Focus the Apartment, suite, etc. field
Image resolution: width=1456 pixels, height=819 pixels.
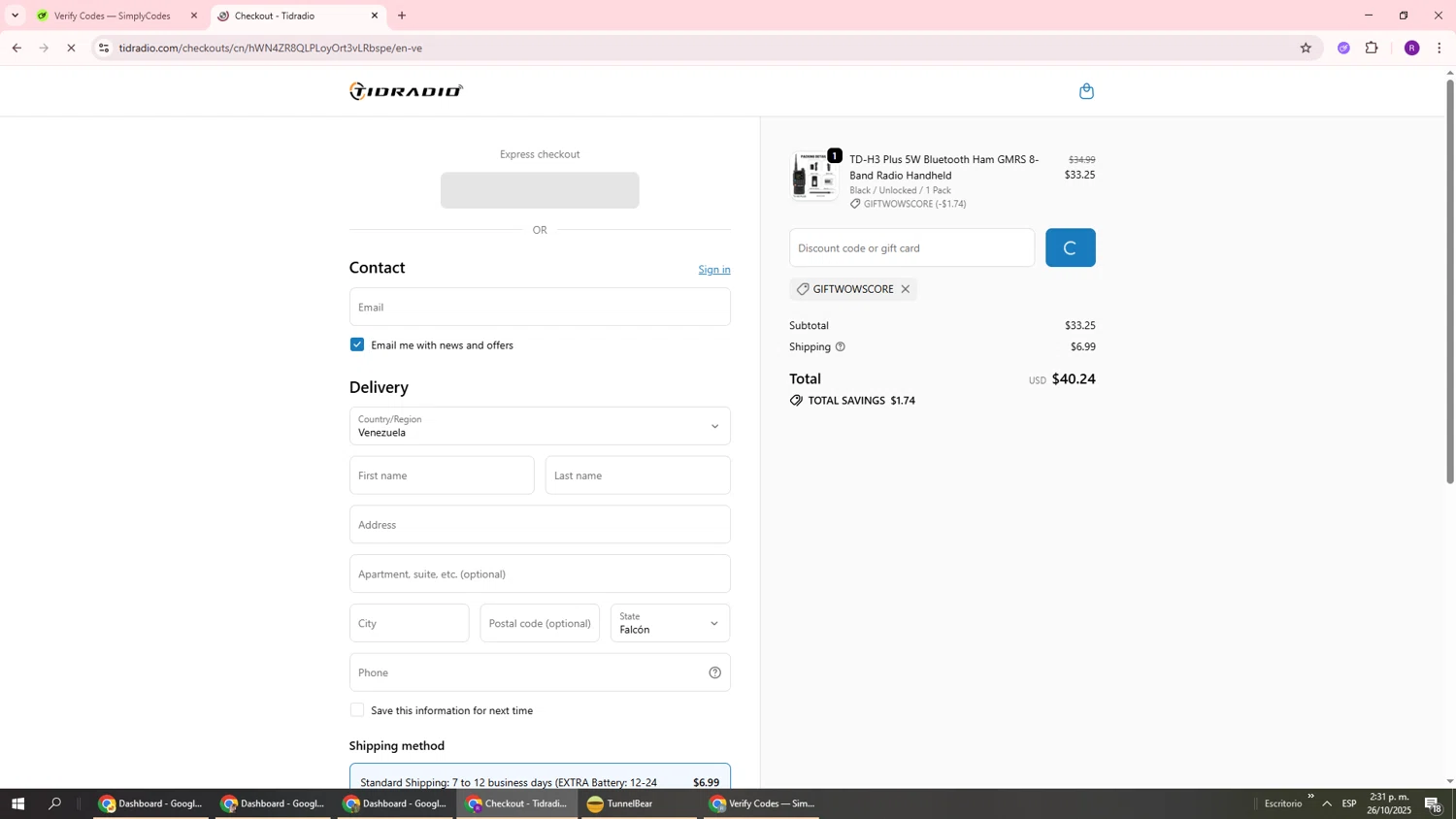pos(540,573)
